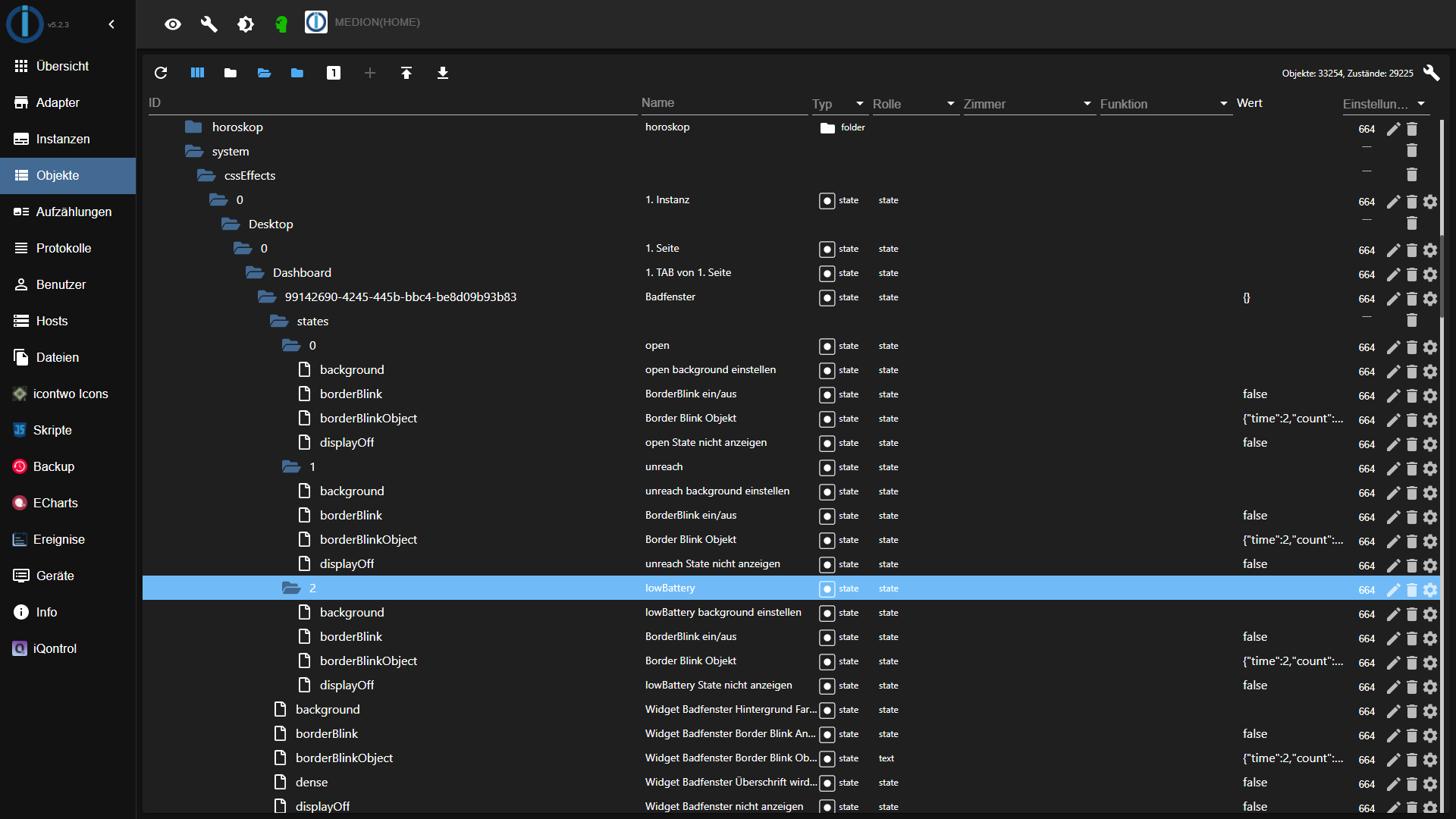The height and width of the screenshot is (819, 1456).
Task: Delete the lowBattery state 2 row
Action: (x=1412, y=590)
